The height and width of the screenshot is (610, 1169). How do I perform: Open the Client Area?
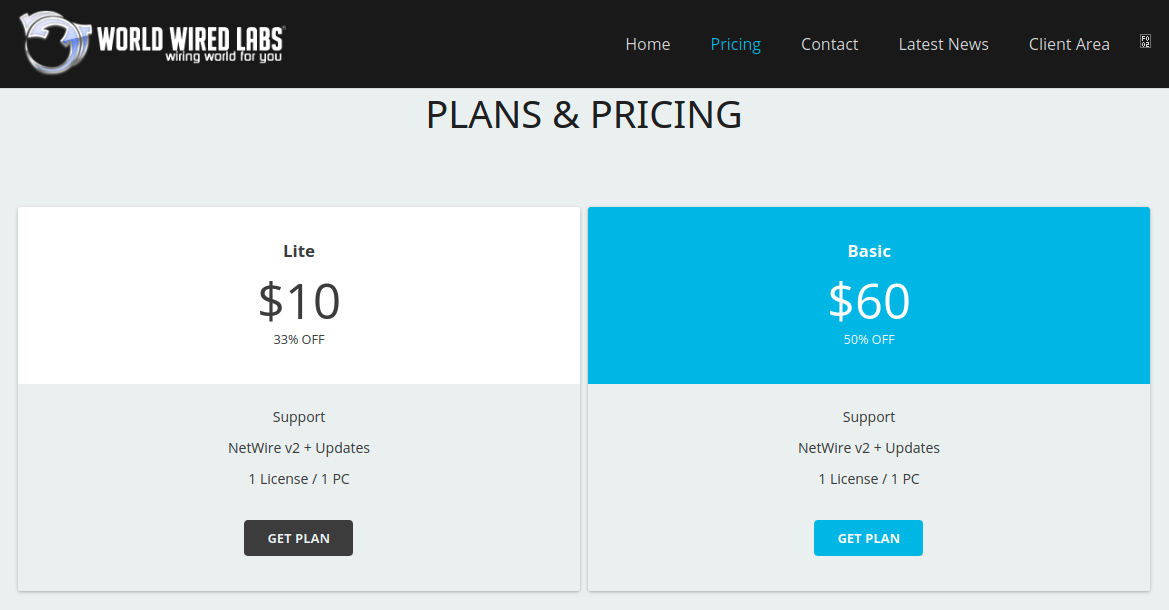click(x=1068, y=44)
